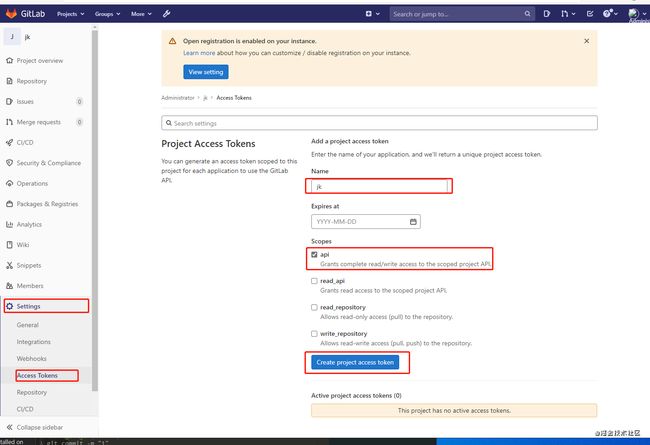Click the jk project avatar
This screenshot has width=650, height=445.
click(x=12, y=36)
